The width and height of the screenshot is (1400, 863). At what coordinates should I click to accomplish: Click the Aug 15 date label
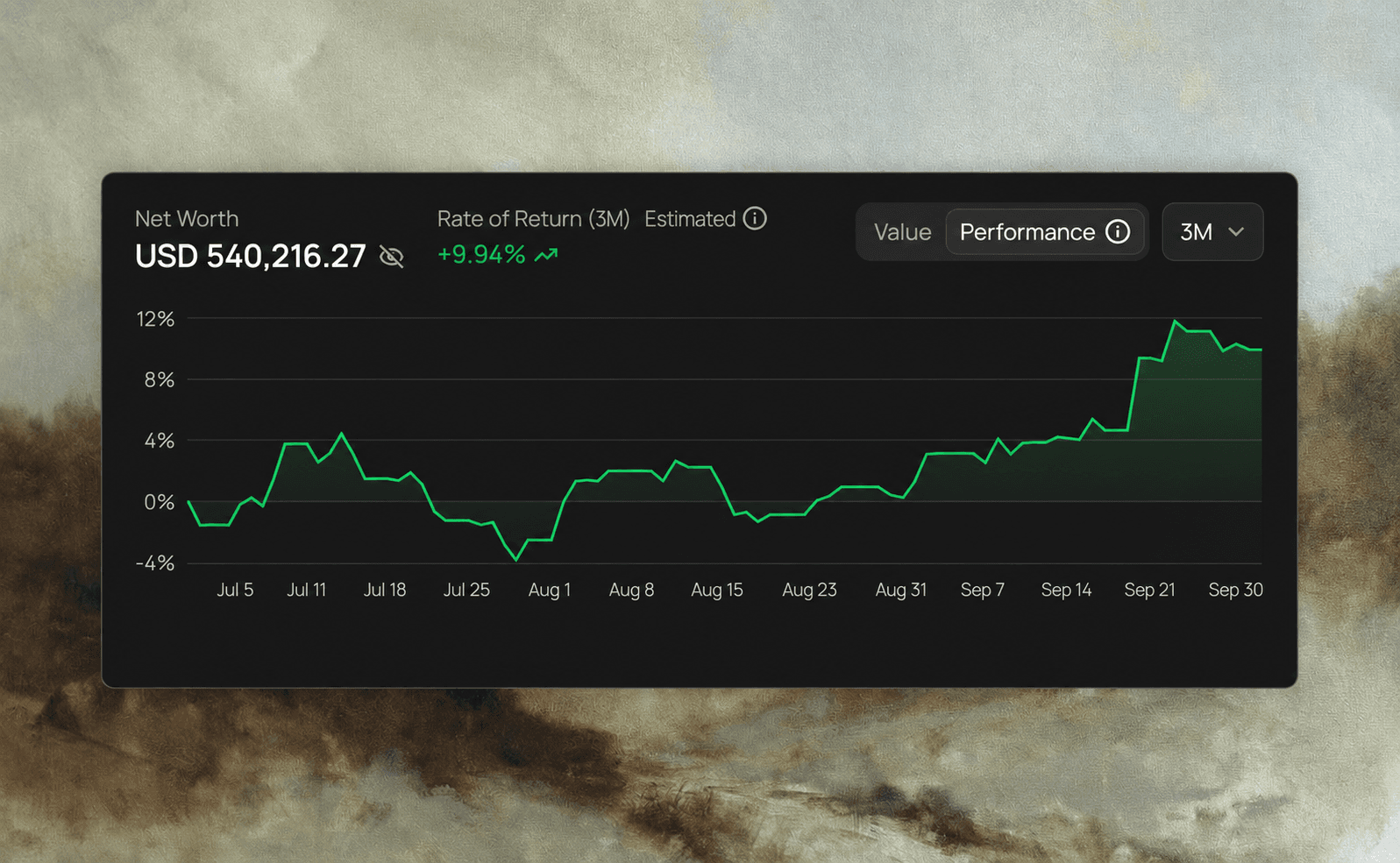click(x=717, y=590)
